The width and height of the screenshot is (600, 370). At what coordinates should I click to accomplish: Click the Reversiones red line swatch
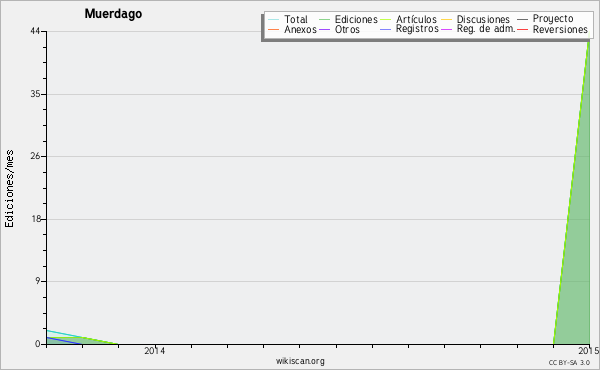click(523, 29)
